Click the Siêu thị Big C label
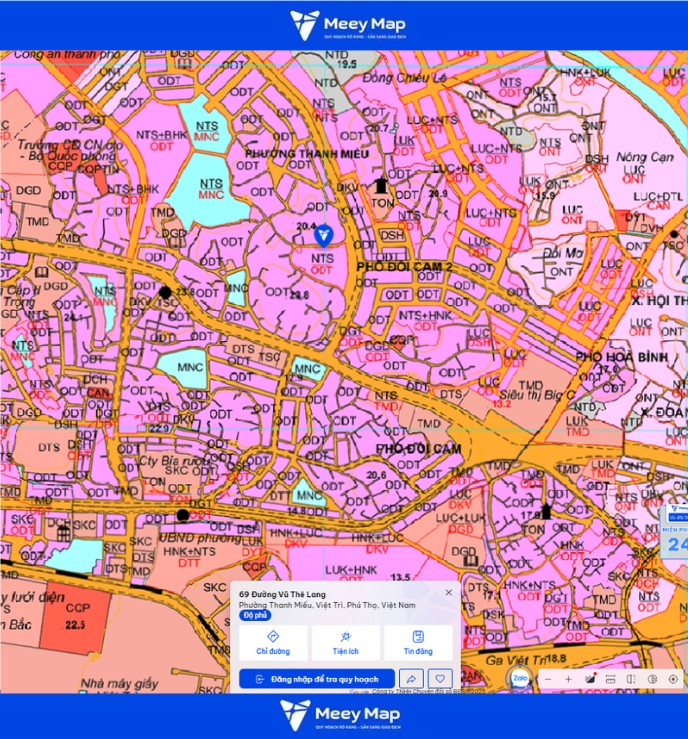688x739 pixels. (x=537, y=394)
